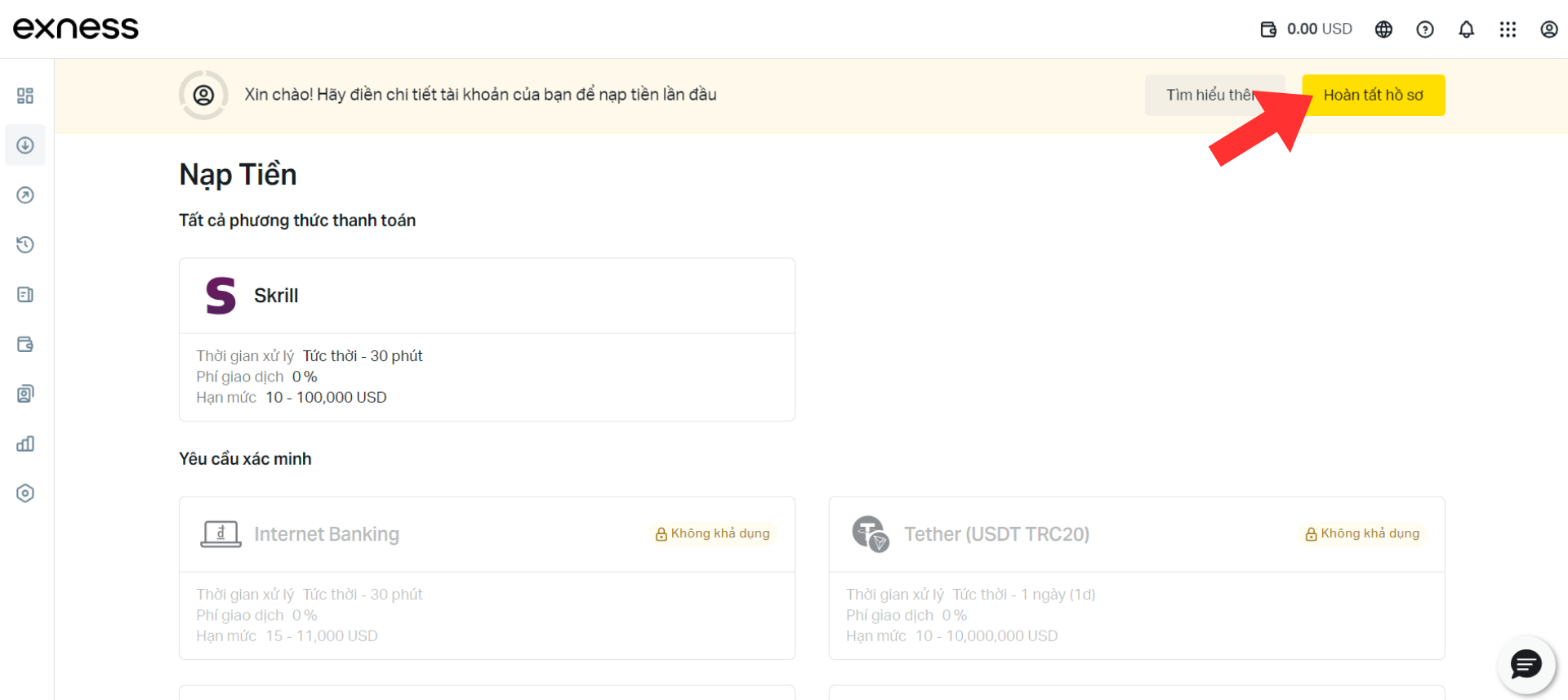Screen dimensions: 1568x700
Task: Open the notifications bell
Action: click(1467, 29)
